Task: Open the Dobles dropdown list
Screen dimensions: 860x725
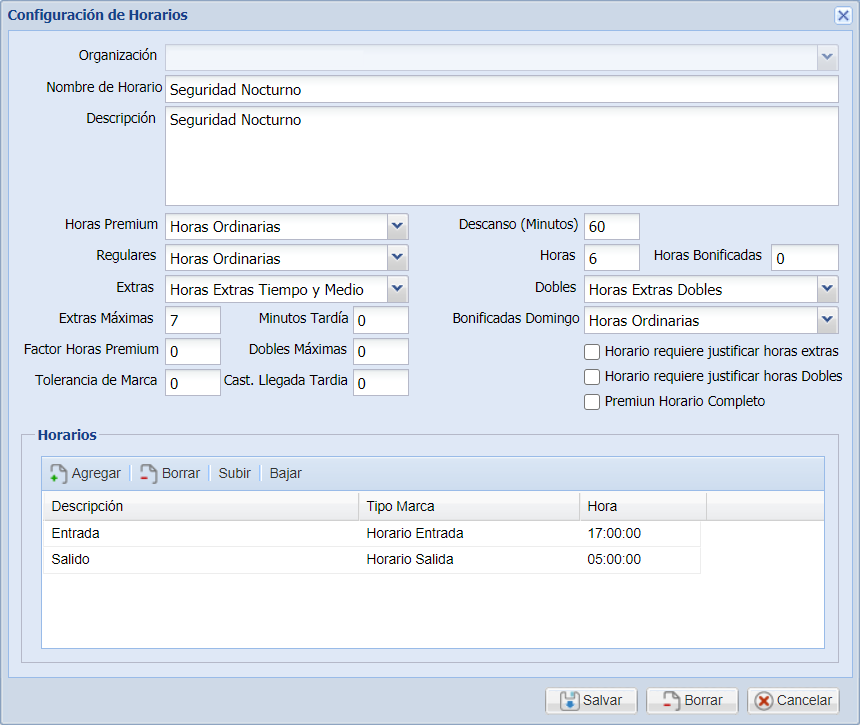Action: pos(827,289)
